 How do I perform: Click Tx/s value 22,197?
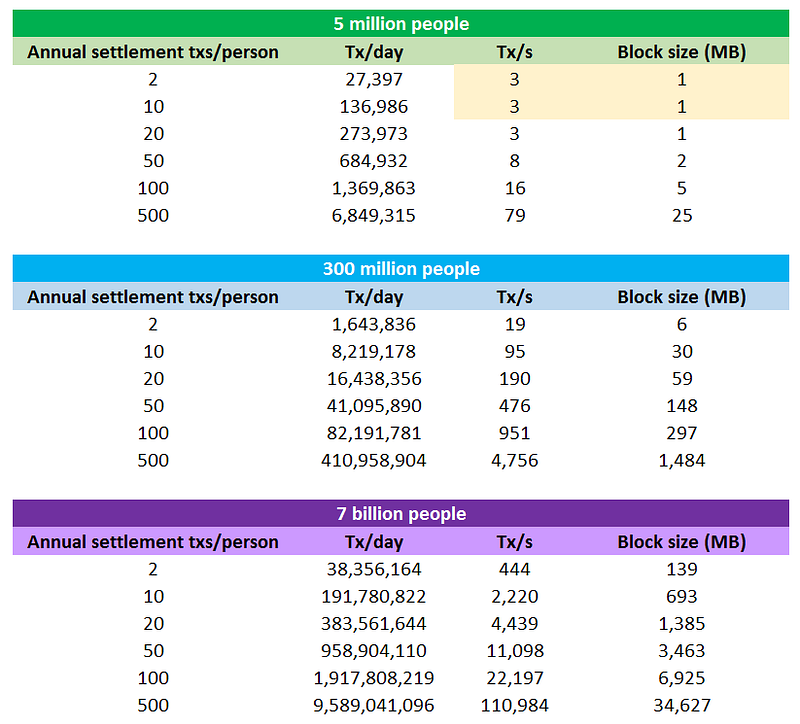point(514,678)
